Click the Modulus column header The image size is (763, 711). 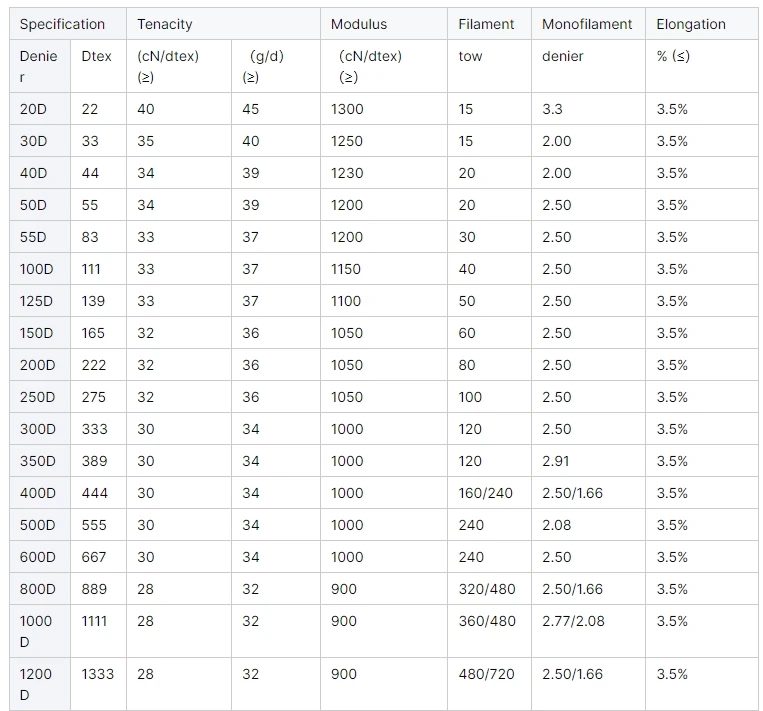pos(359,24)
